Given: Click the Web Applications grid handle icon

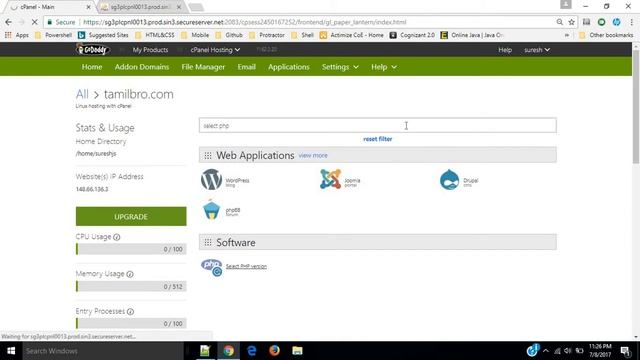Looking at the screenshot, I should coord(208,156).
